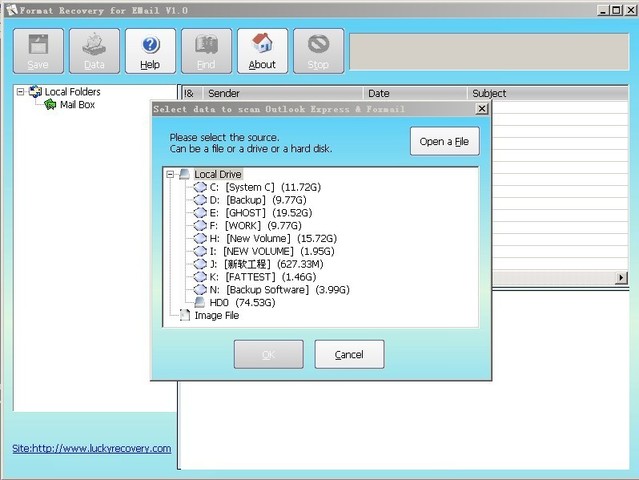Sort by the Sender column header

tap(283, 93)
